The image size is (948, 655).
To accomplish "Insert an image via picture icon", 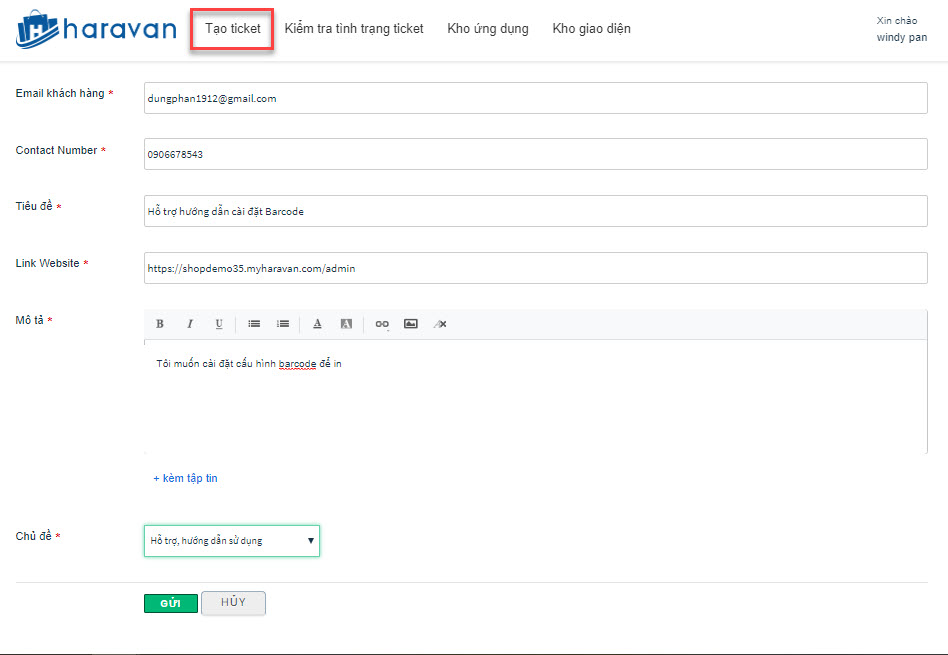I will pyautogui.click(x=411, y=324).
